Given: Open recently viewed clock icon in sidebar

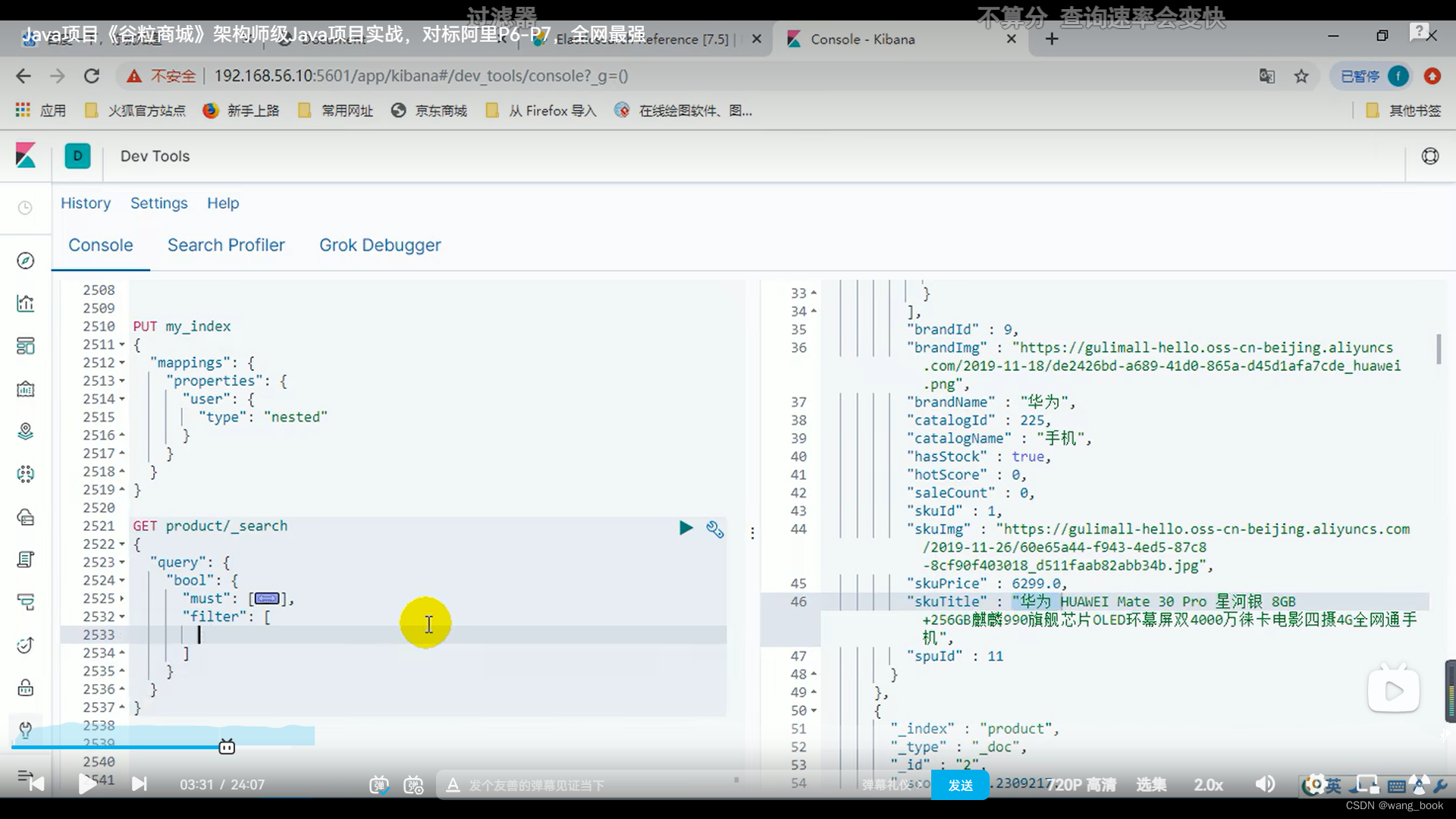Looking at the screenshot, I should click(x=25, y=208).
